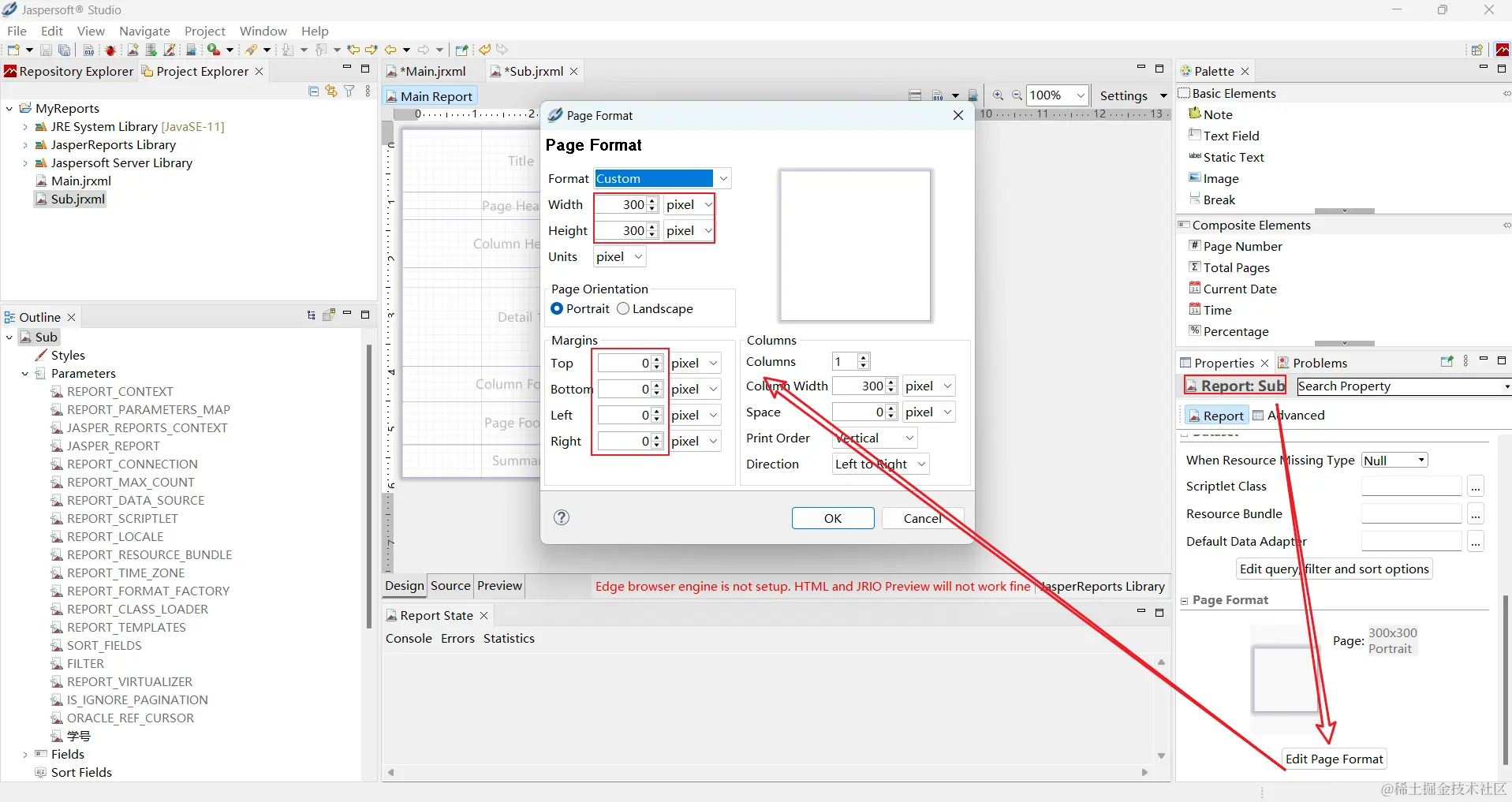Click the zoom in magnifier icon
Screen dimensions: 1512x802
click(998, 95)
